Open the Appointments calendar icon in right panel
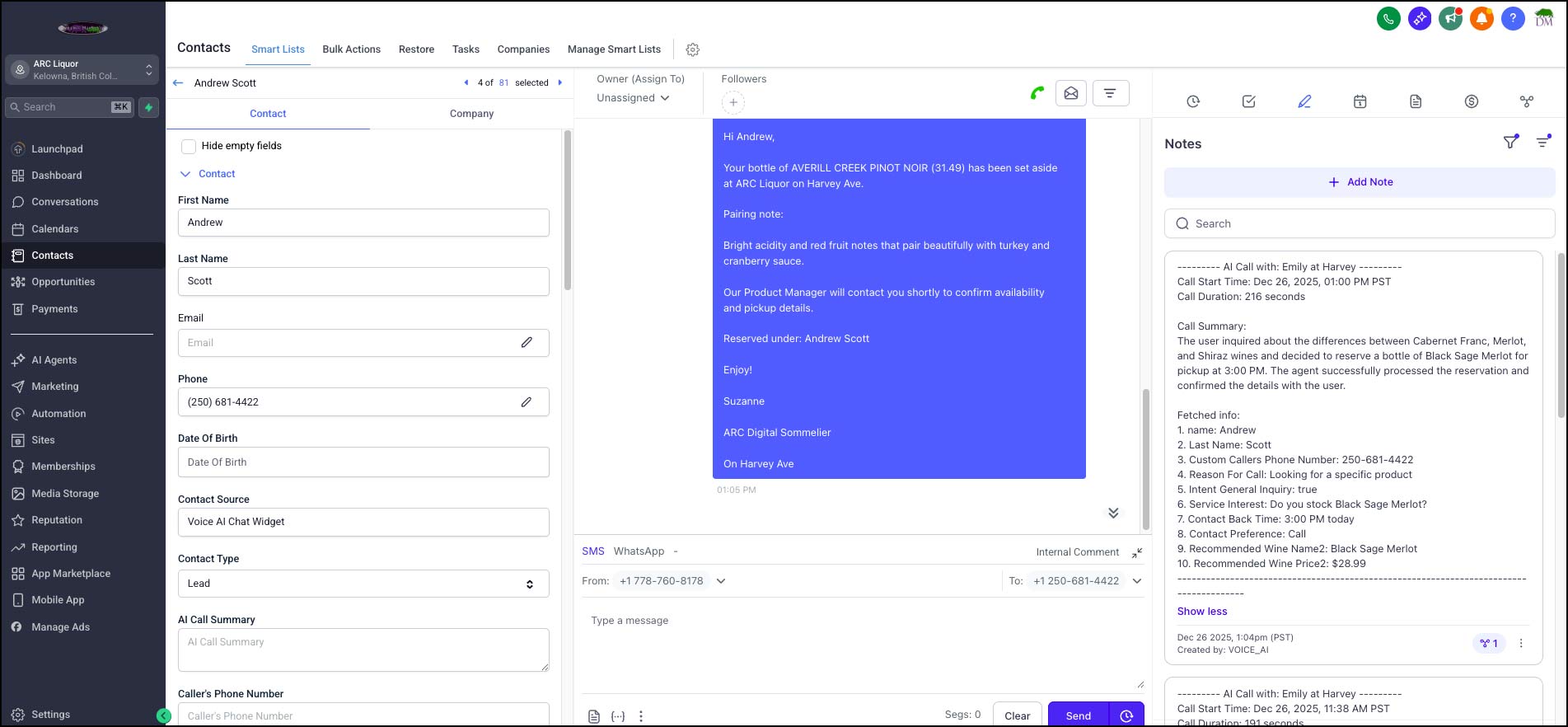Image resolution: width=1568 pixels, height=727 pixels. pyautogui.click(x=1360, y=101)
